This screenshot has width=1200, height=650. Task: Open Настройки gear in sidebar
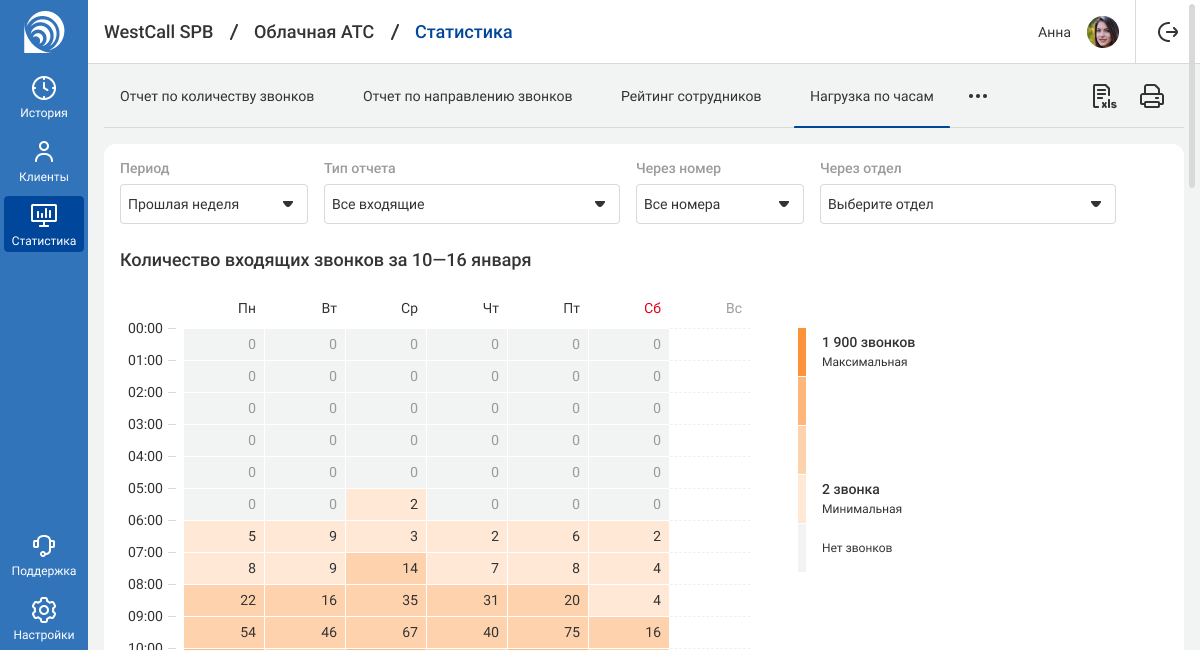point(44,619)
